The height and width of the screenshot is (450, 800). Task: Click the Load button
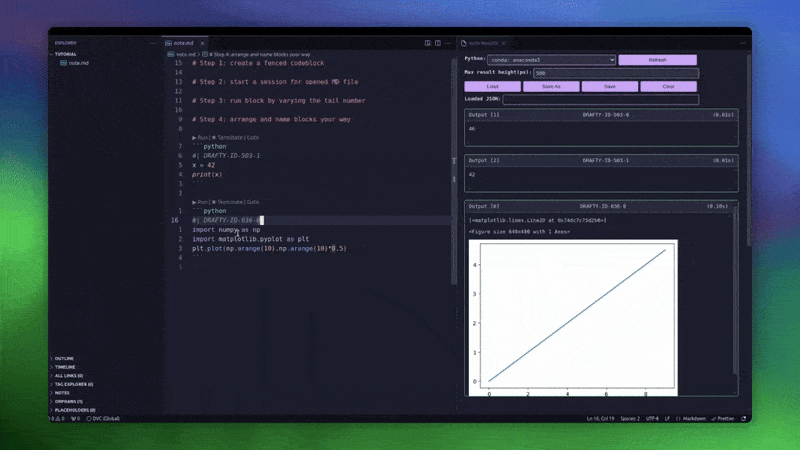tap(492, 87)
